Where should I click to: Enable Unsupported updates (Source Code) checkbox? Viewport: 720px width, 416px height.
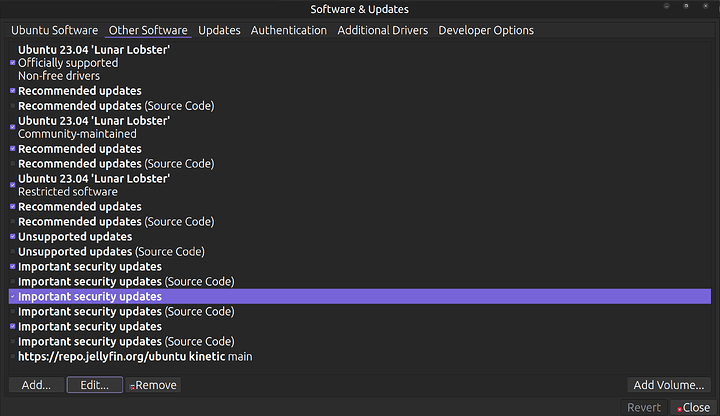coord(12,252)
